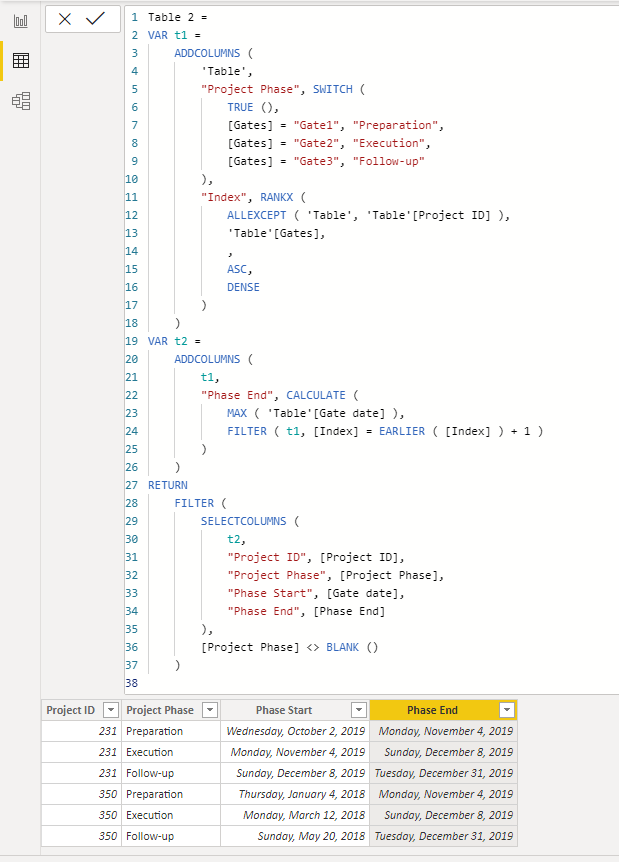Click "Preparation" string on line 7

[395, 125]
